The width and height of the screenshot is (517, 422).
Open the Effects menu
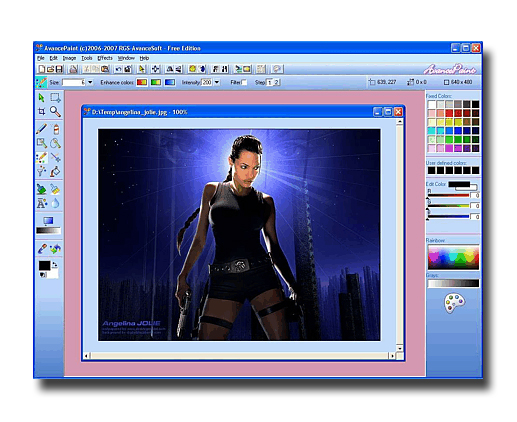pos(105,58)
